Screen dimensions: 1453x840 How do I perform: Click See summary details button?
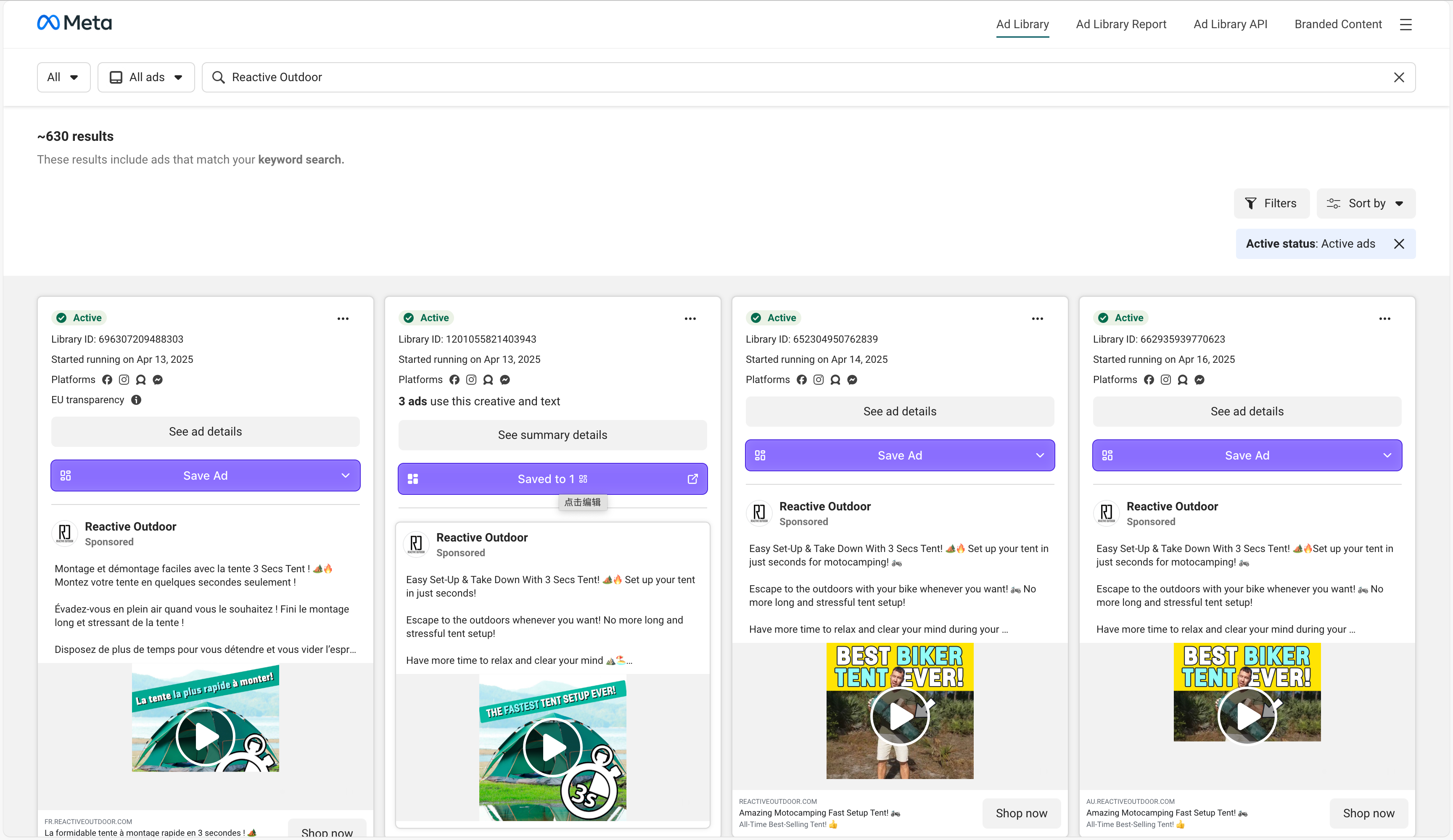(x=552, y=435)
